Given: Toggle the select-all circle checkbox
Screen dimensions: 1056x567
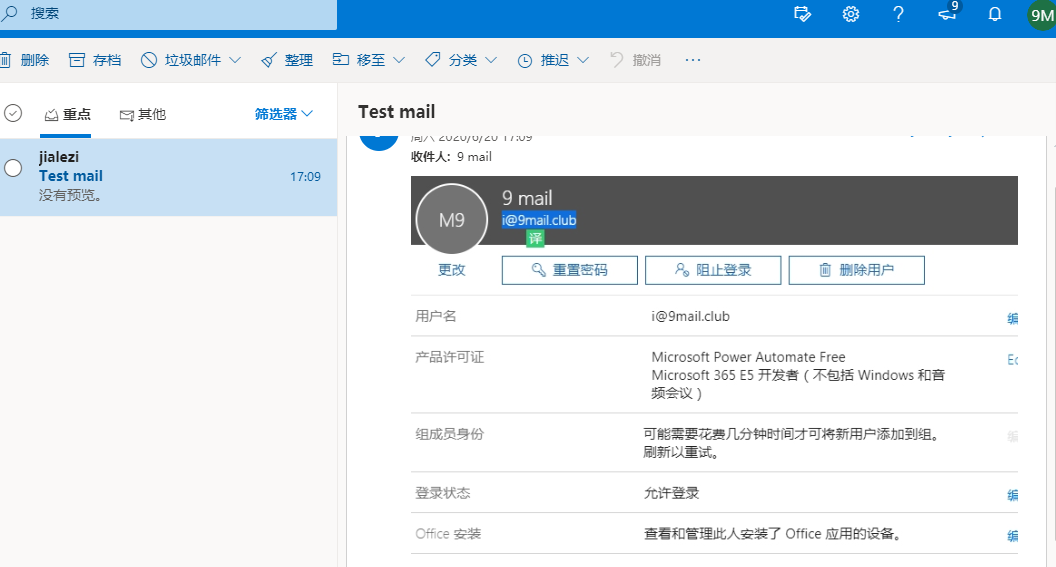Looking at the screenshot, I should click(x=13, y=113).
